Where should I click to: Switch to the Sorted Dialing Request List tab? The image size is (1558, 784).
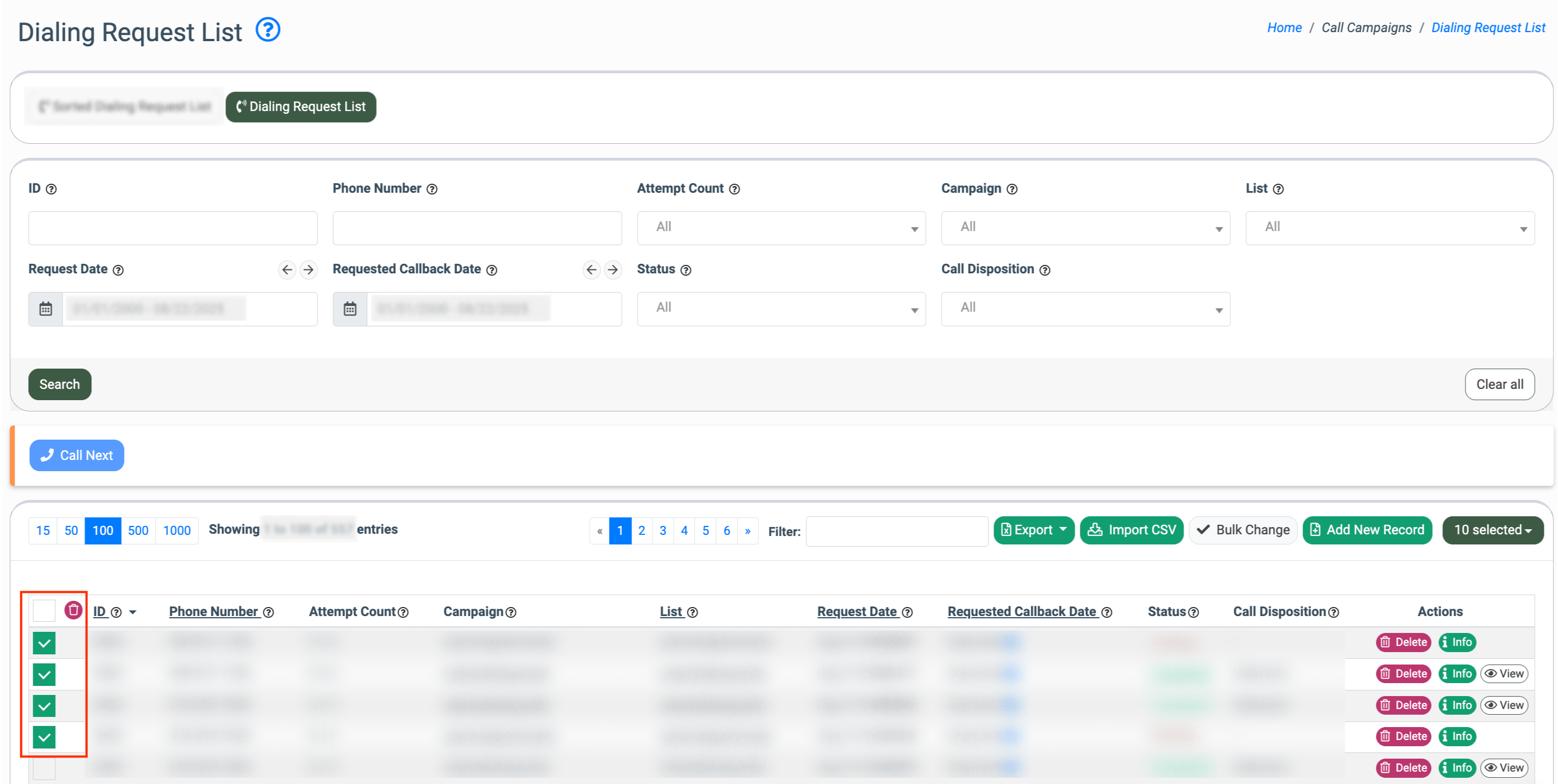point(124,107)
